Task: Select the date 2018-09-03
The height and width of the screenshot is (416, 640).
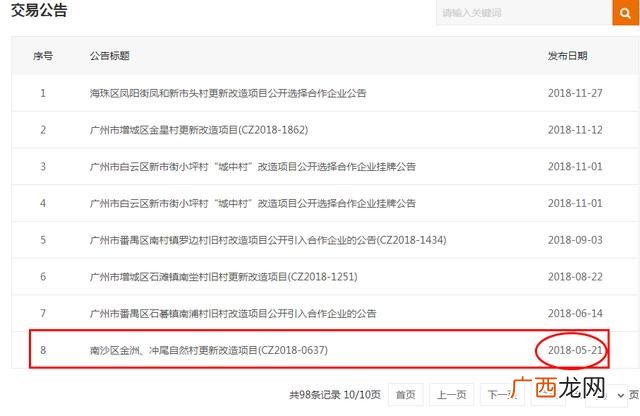Action: tap(575, 240)
